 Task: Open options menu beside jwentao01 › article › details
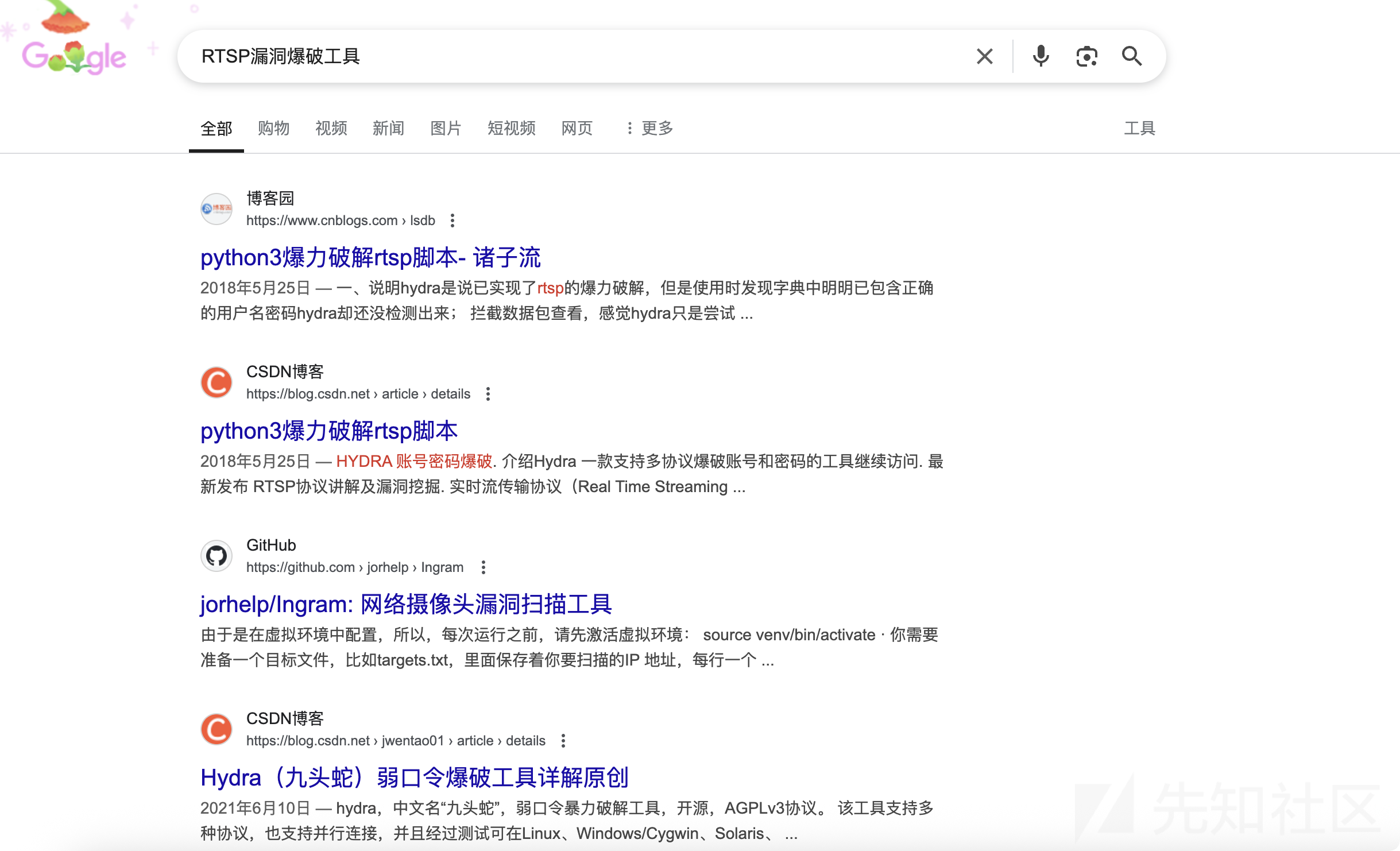click(563, 741)
